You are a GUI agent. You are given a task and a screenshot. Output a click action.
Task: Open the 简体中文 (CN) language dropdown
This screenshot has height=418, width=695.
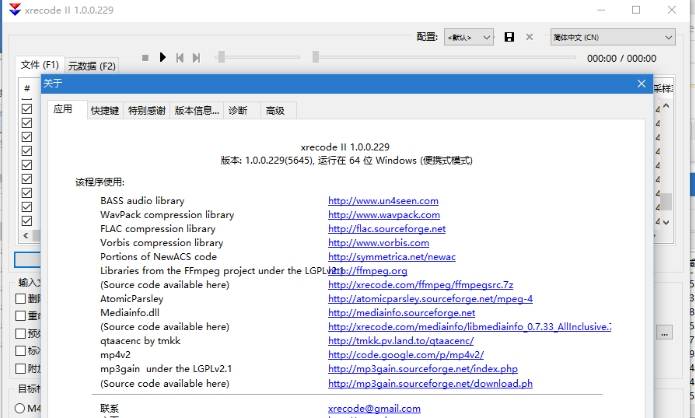[613, 37]
